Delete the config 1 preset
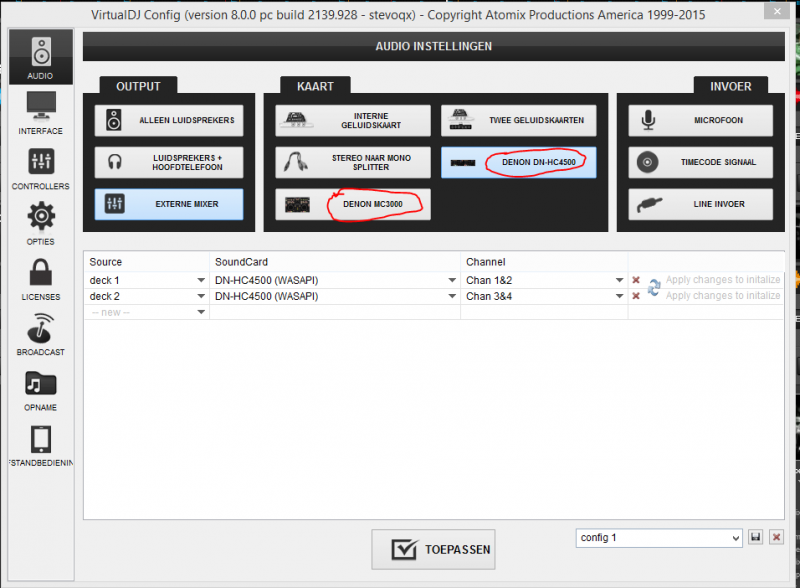Viewport: 800px width, 588px height. point(777,537)
